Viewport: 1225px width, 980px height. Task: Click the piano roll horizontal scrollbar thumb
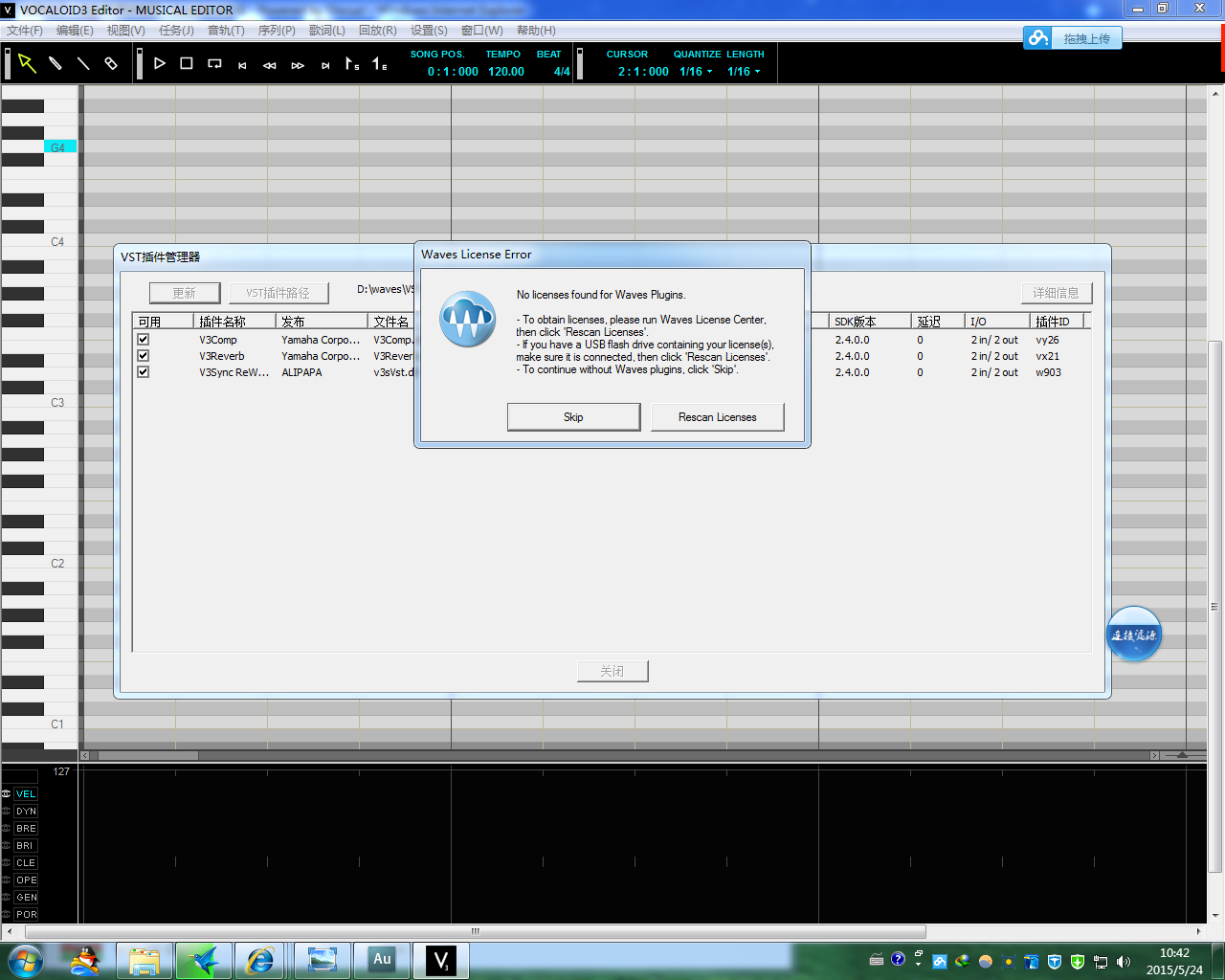tap(148, 756)
